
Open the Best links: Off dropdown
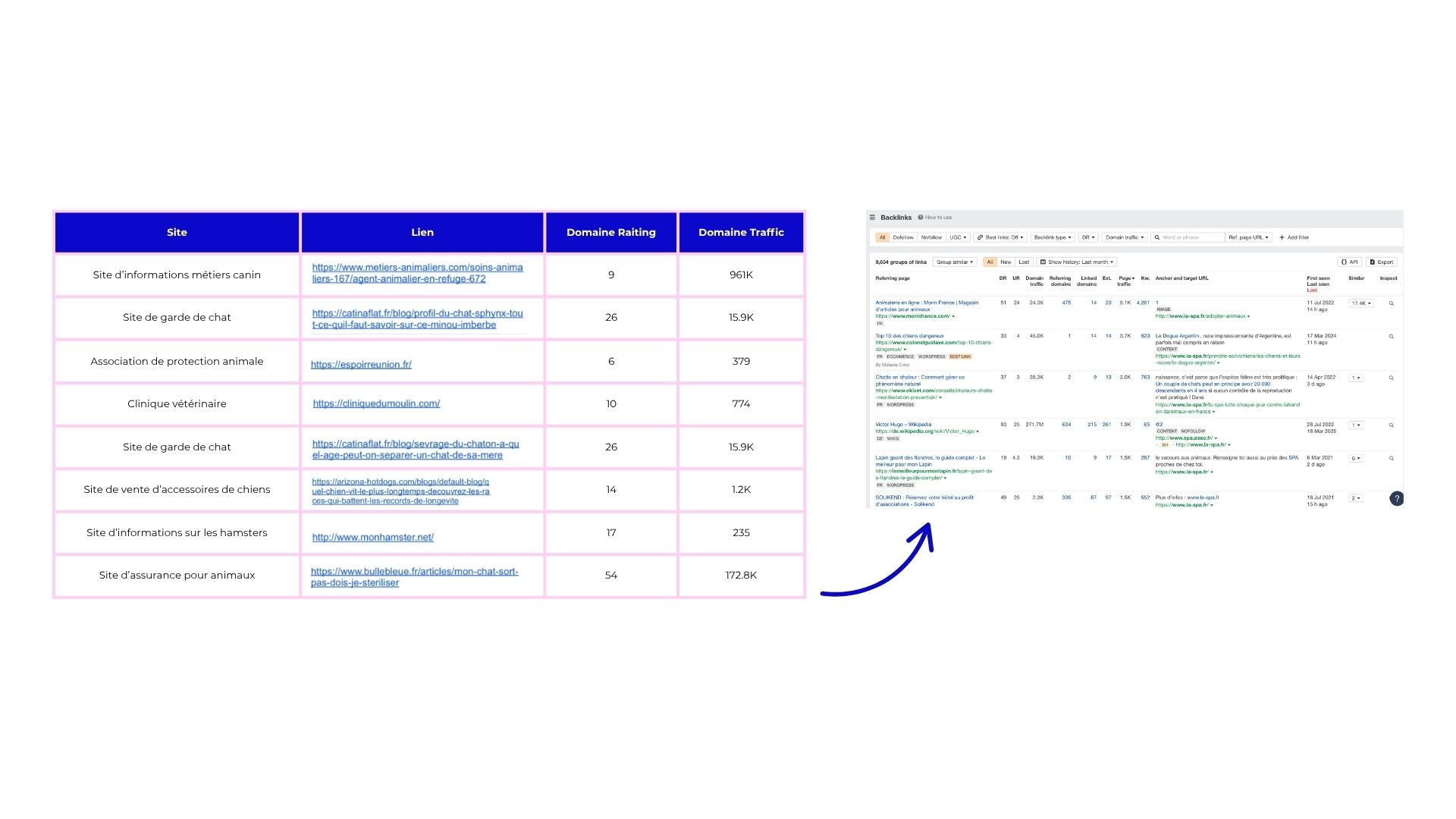coord(1000,237)
